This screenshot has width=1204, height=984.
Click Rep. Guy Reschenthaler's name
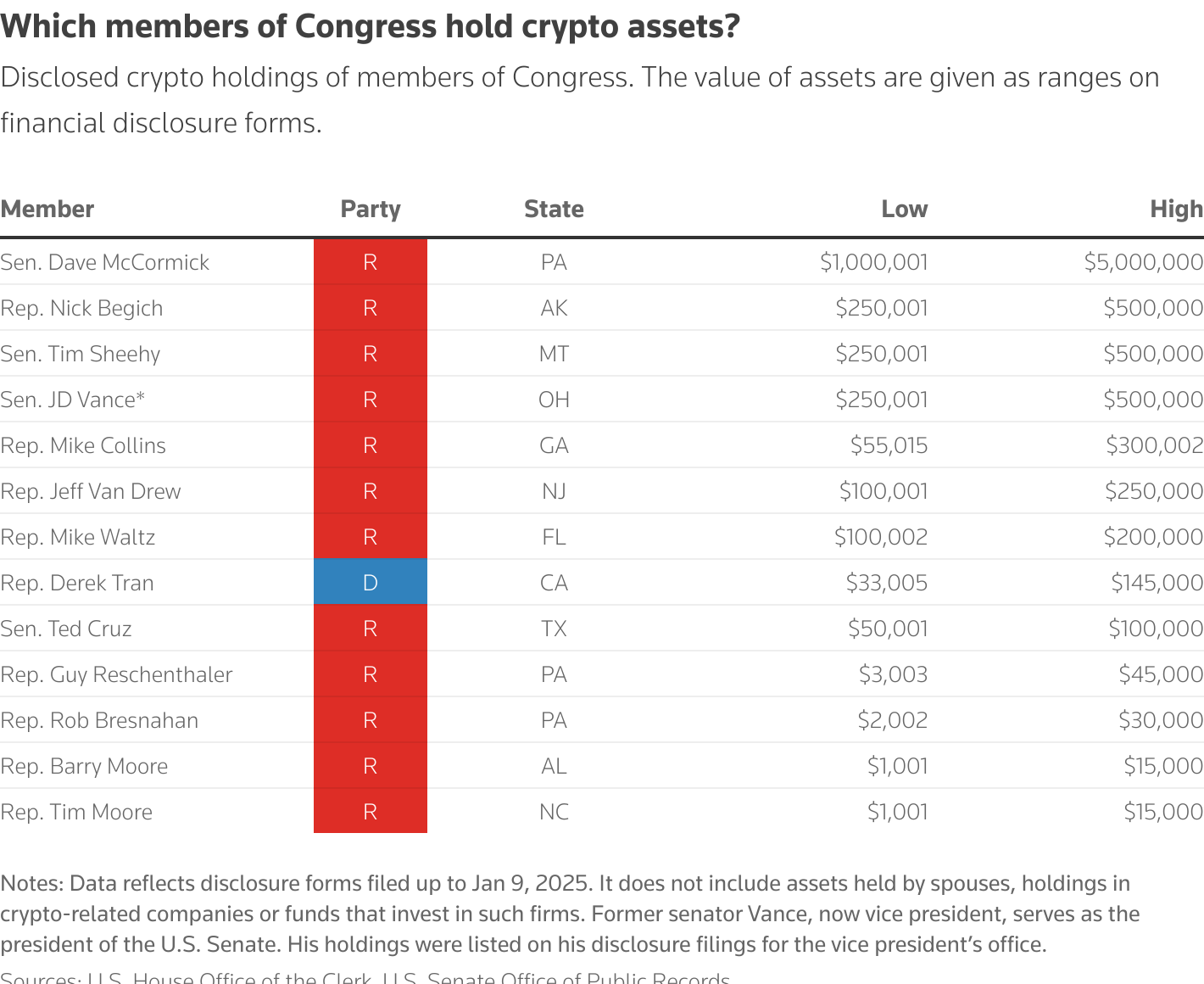point(116,674)
